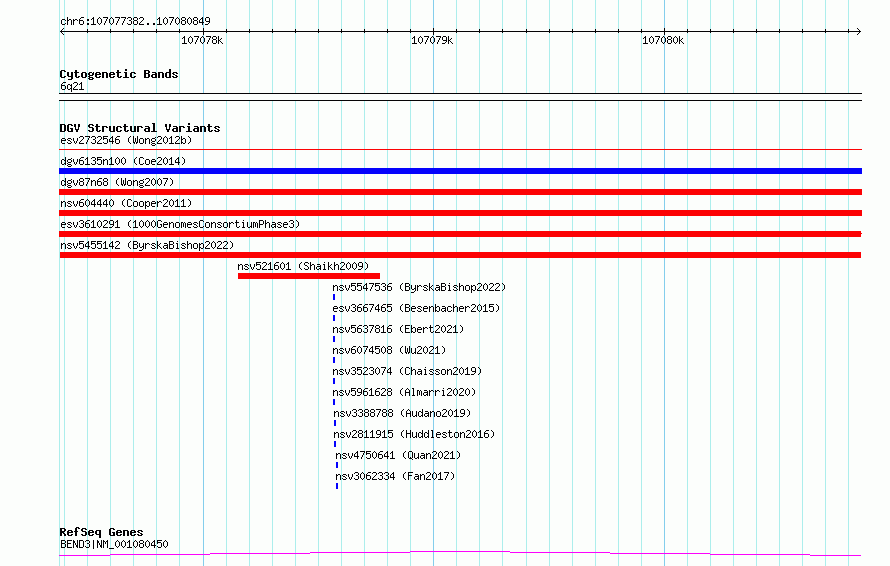Click the blue tick under nsv4750641 (Quan2021)
The height and width of the screenshot is (566, 890).
pyautogui.click(x=337, y=465)
